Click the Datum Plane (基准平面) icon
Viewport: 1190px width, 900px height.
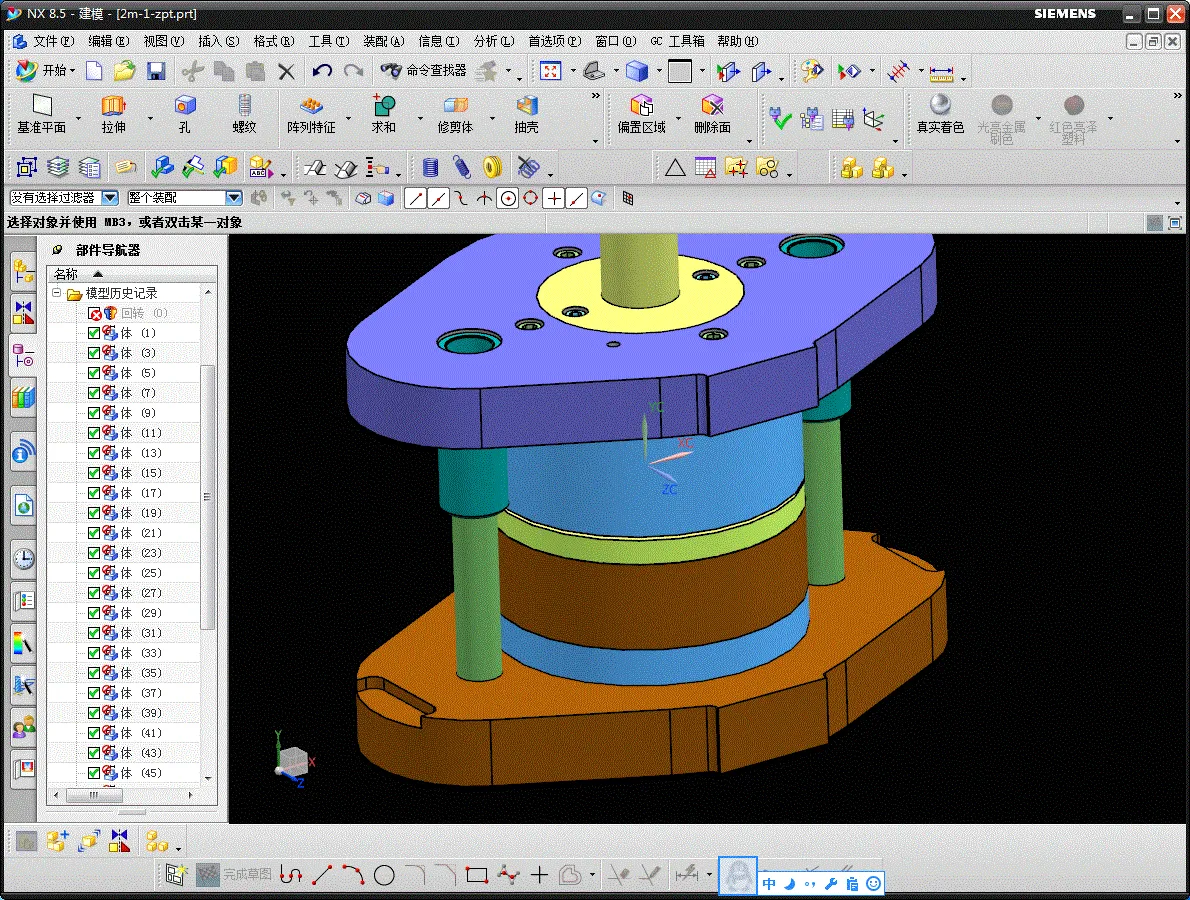tap(41, 106)
